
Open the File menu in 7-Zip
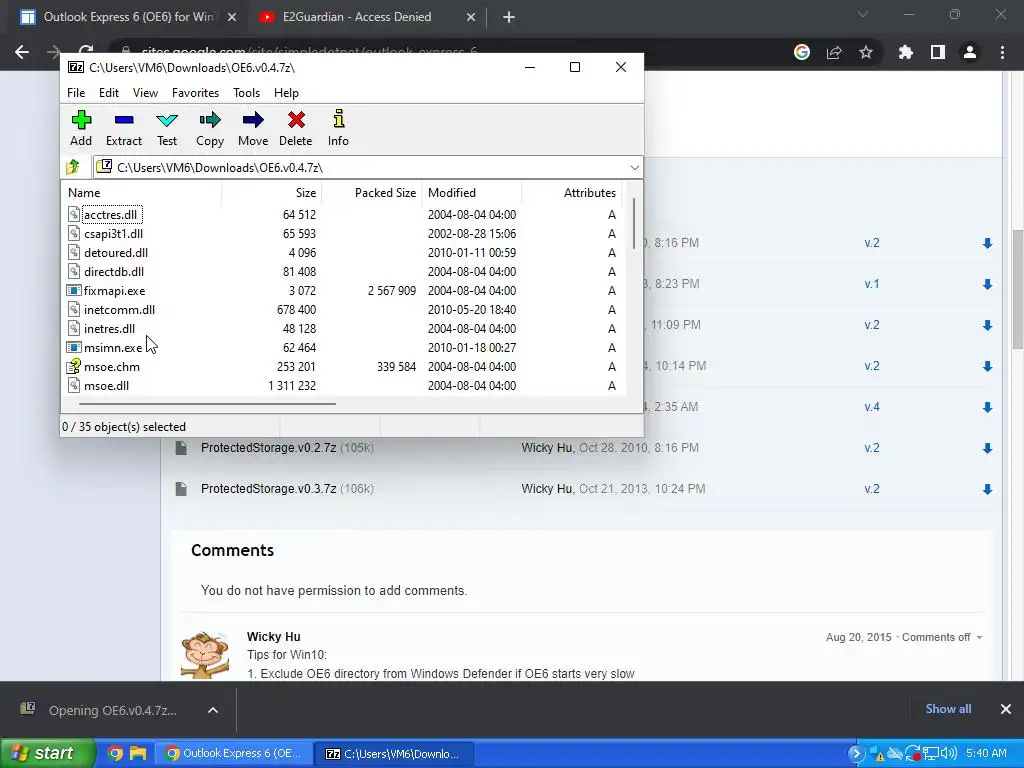point(76,93)
